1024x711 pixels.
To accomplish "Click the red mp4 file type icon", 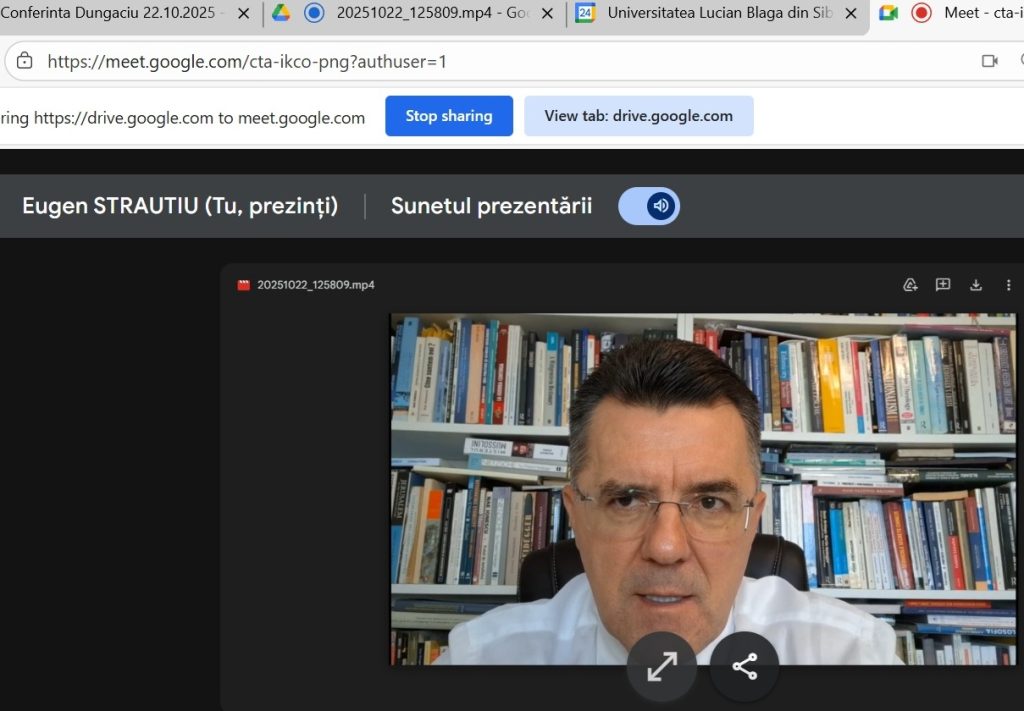I will [243, 285].
